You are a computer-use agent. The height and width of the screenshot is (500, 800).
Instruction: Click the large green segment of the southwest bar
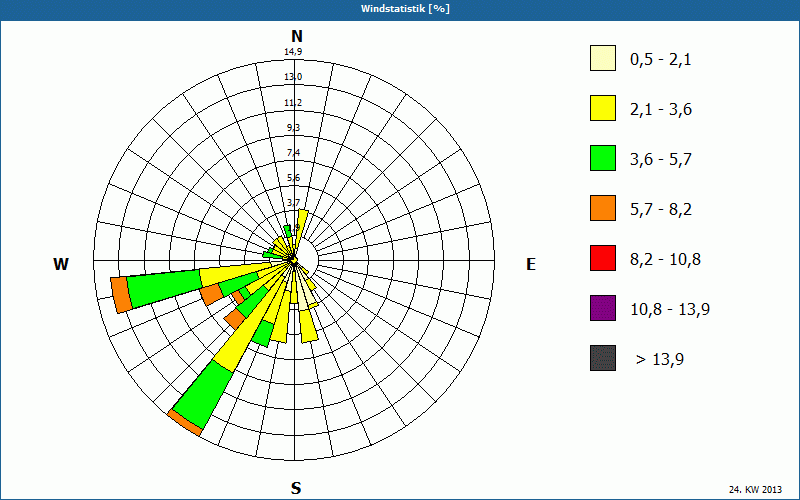[x=204, y=395]
